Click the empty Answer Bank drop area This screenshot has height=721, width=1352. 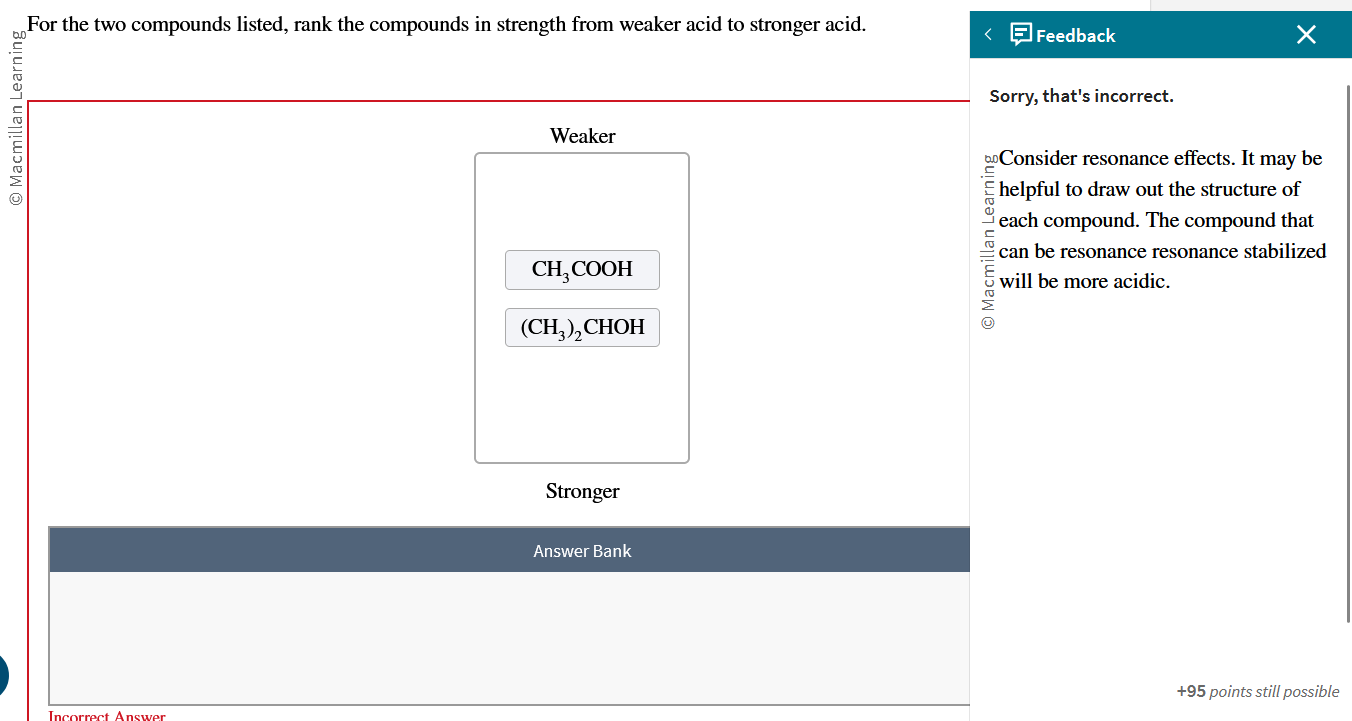click(x=509, y=637)
